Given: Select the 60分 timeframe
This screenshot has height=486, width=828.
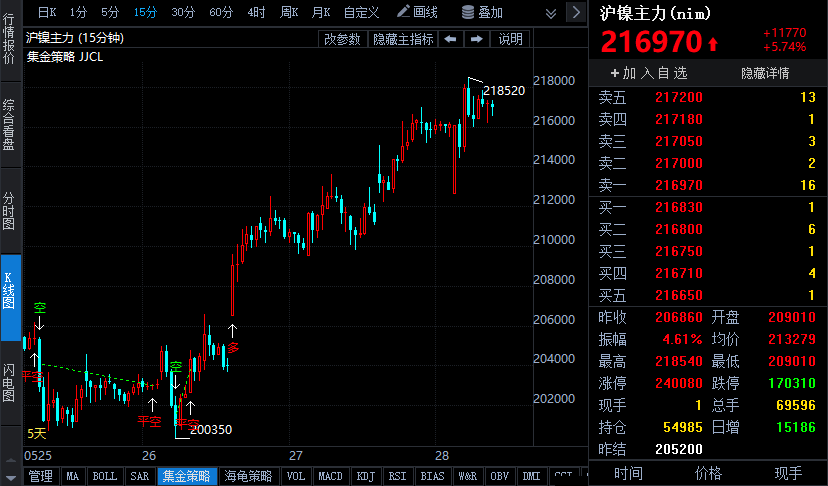Looking at the screenshot, I should pos(221,12).
